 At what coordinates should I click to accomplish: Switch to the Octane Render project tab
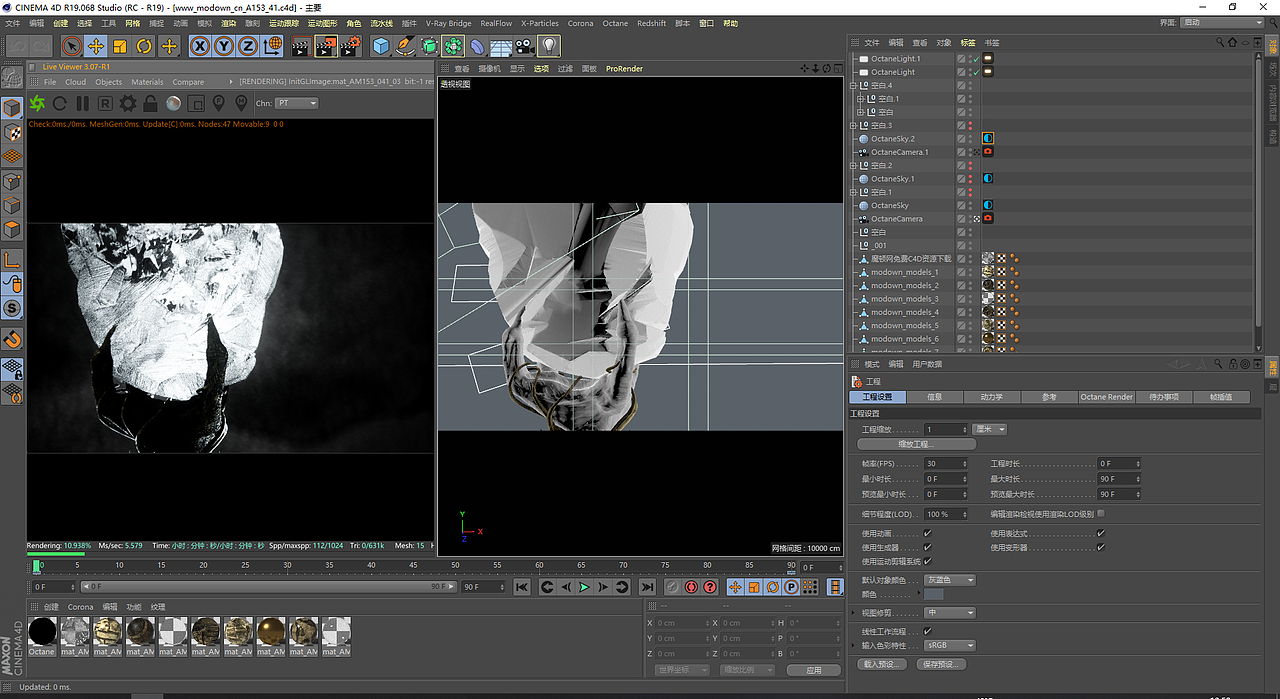1107,397
